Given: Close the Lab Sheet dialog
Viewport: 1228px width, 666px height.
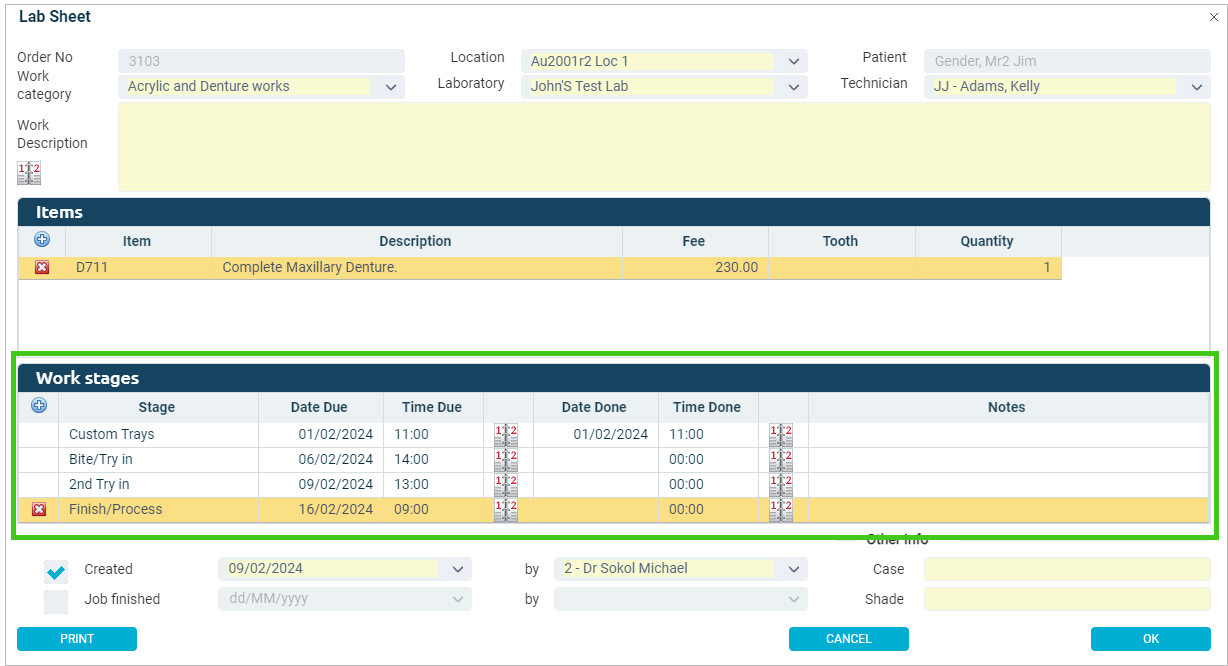Looking at the screenshot, I should (x=1214, y=17).
